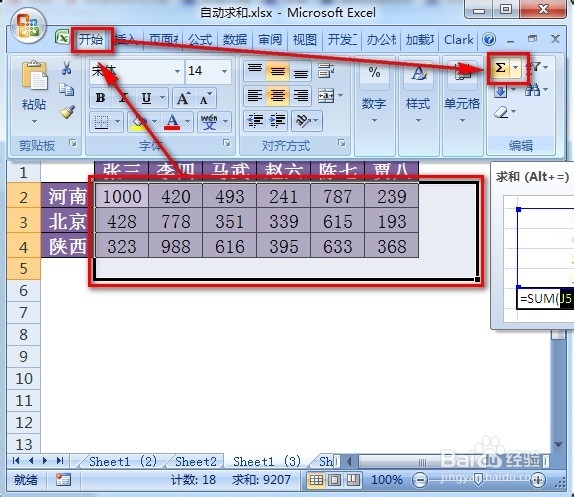574x497 pixels.
Task: Switch to the 视图 ribbon tab
Action: [305, 40]
